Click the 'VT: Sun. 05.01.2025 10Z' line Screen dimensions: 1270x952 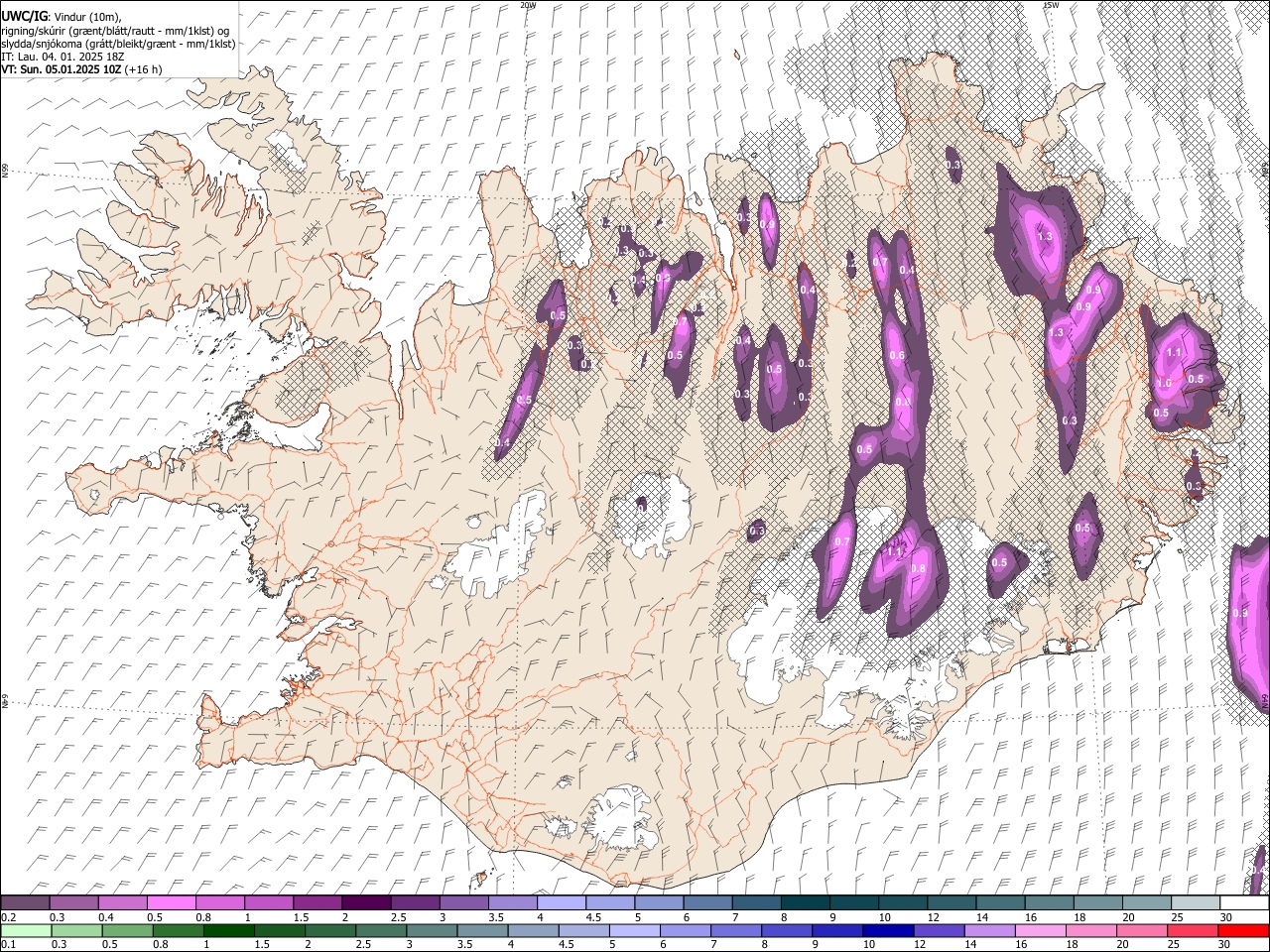[62, 69]
